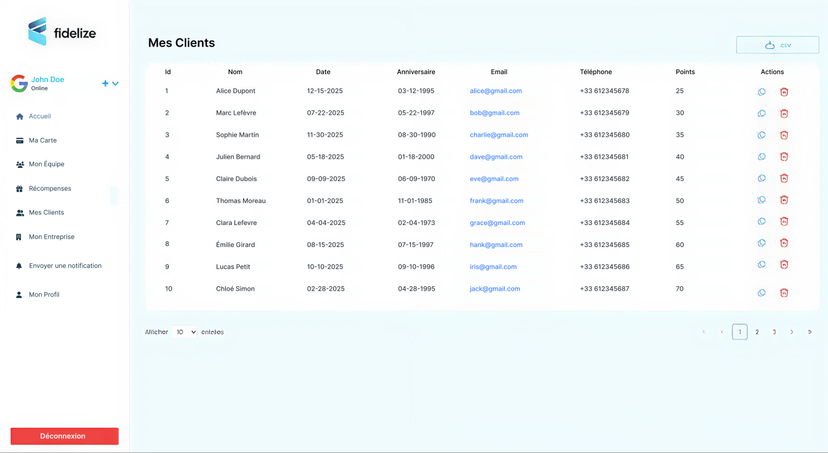Edit the Lucas Petit client
This screenshot has height=453, width=828.
(x=761, y=265)
